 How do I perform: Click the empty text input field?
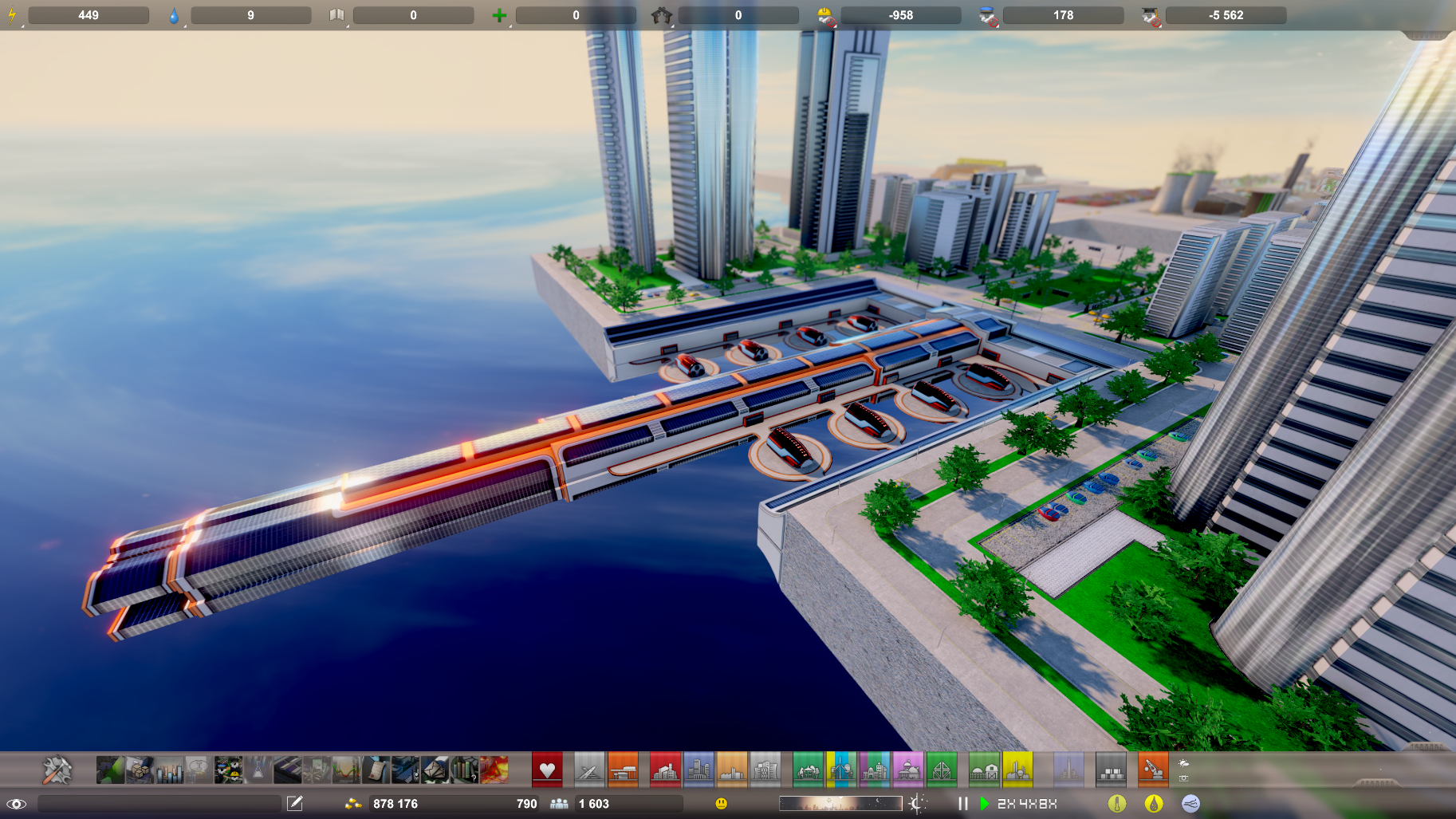[x=159, y=803]
